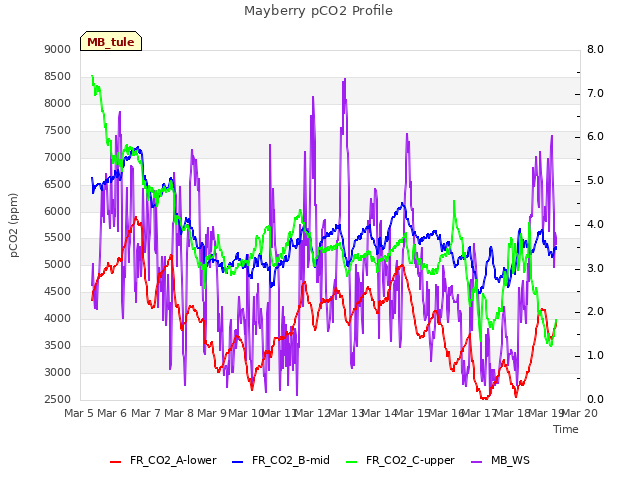Click blue FR_CO2_B-mid legend swatch
The height and width of the screenshot is (480, 640).
[238, 461]
